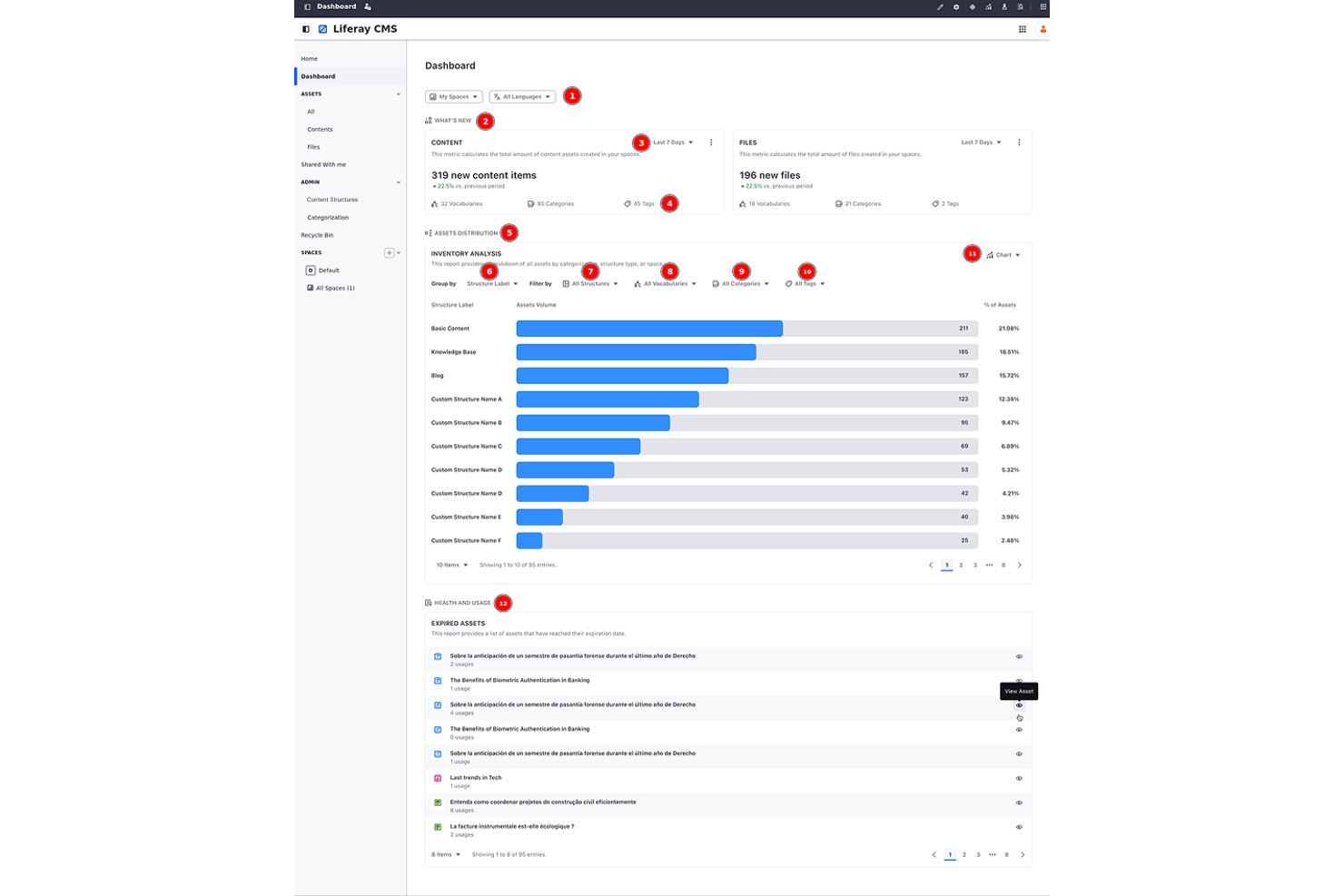Click the tag icon next to 45 Tags

(x=628, y=204)
